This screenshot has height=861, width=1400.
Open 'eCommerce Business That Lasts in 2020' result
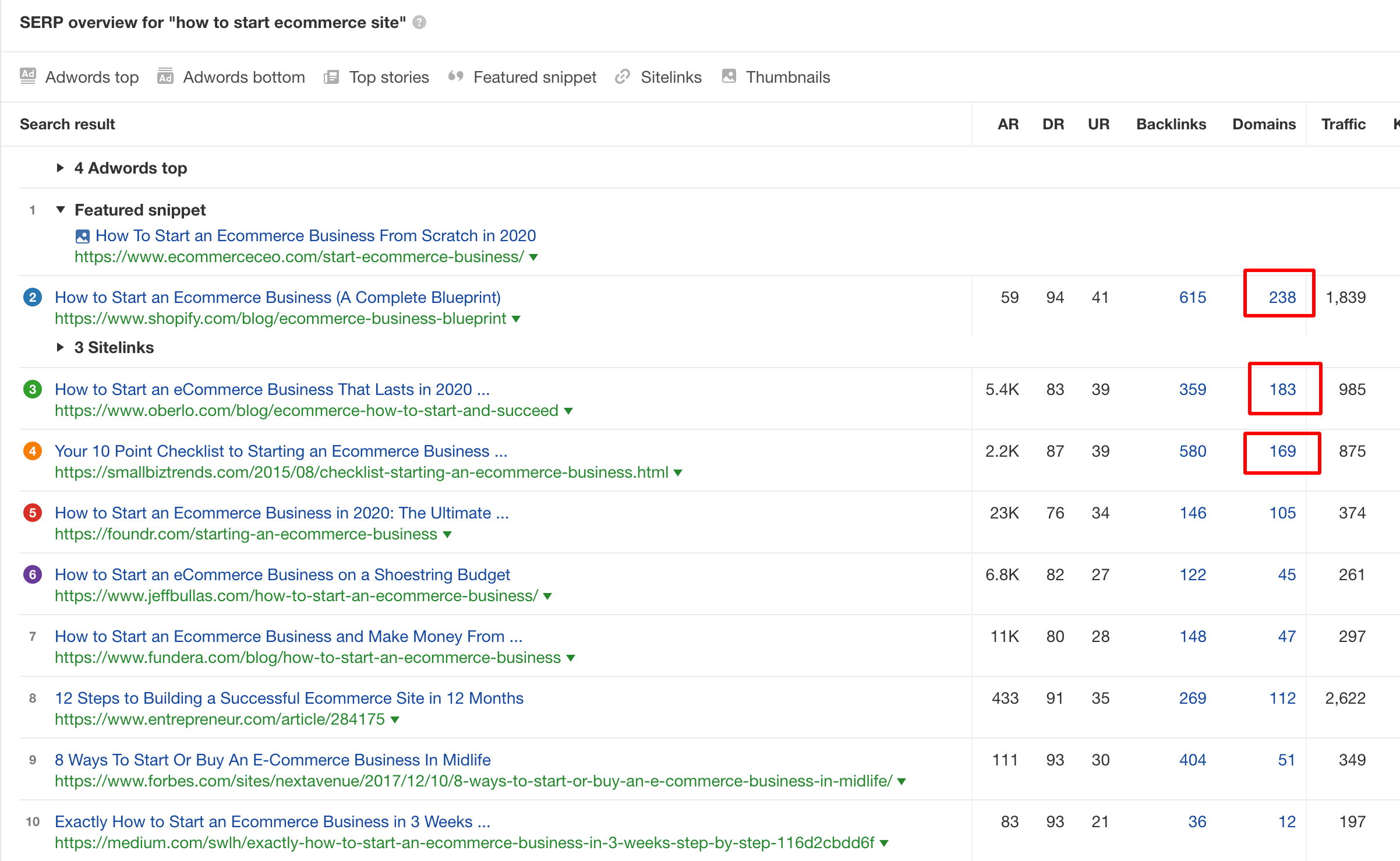[x=272, y=389]
